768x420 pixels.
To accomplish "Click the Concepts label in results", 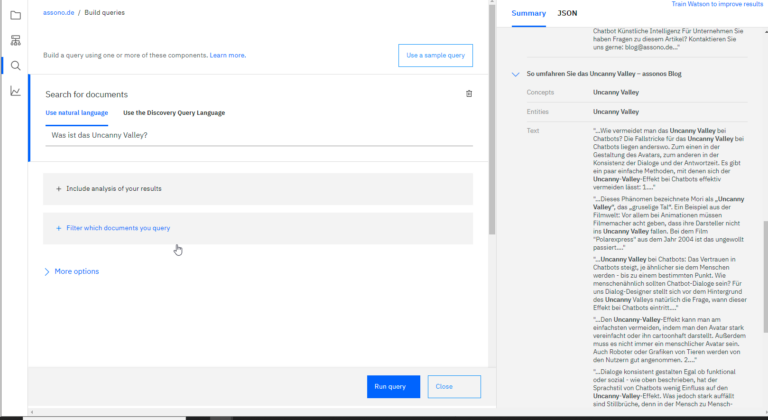I will [540, 93].
